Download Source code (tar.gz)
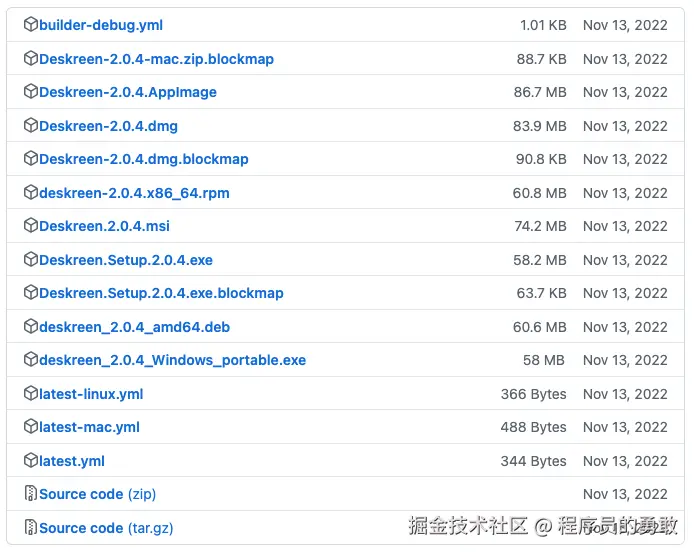694x553 pixels. [x=106, y=528]
